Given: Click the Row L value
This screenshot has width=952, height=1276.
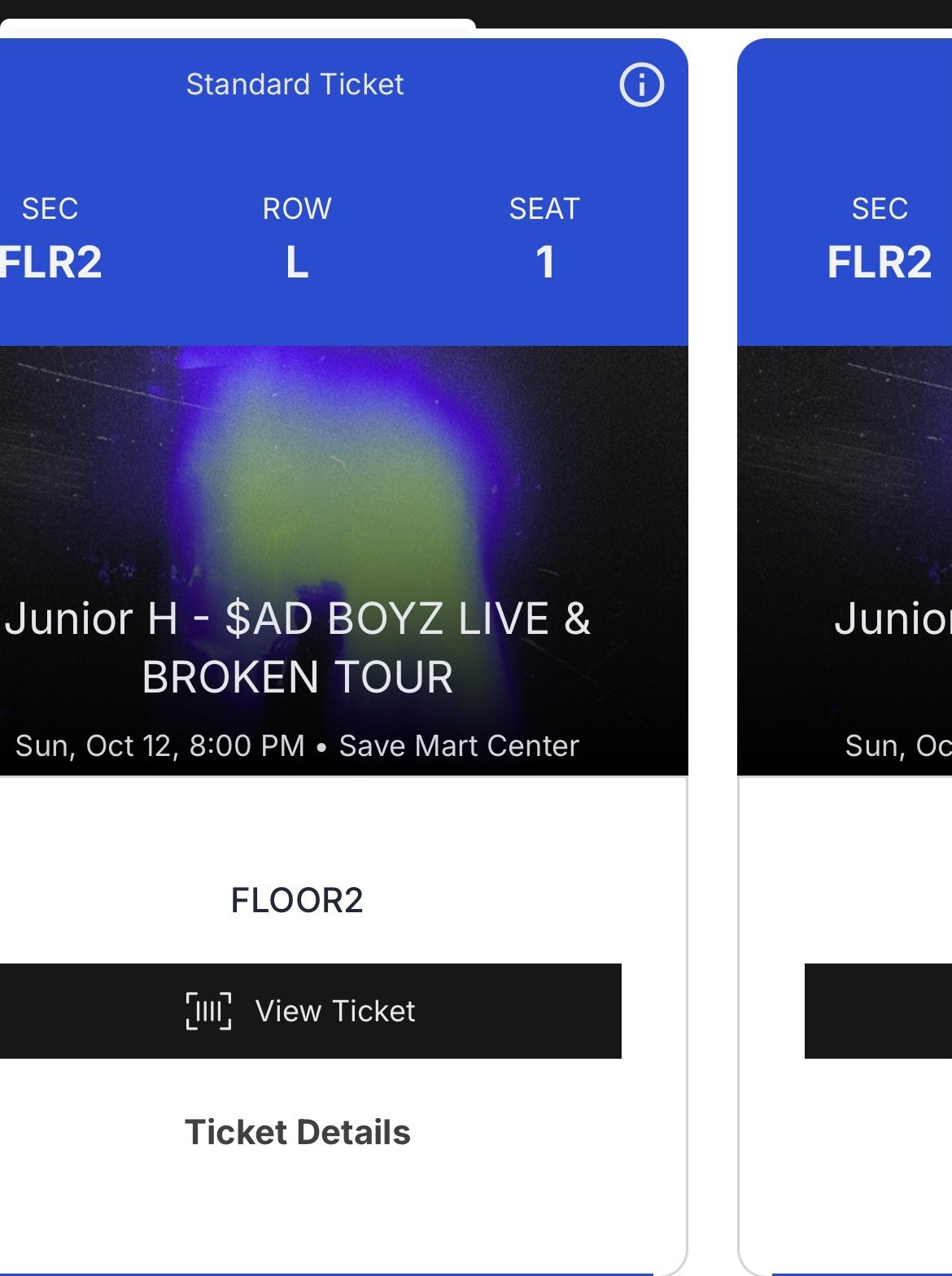Looking at the screenshot, I should [x=297, y=262].
